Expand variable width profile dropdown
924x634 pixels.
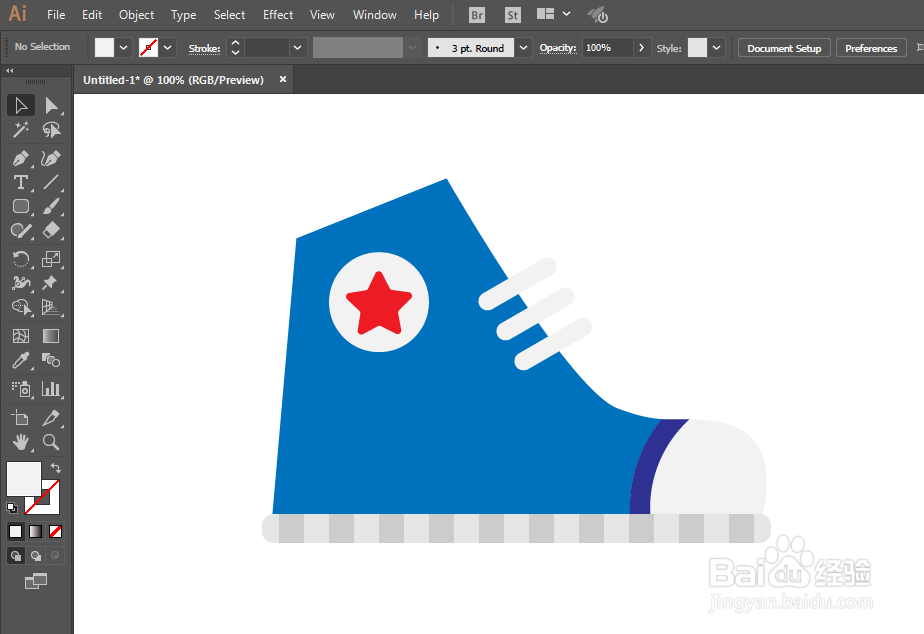point(412,48)
